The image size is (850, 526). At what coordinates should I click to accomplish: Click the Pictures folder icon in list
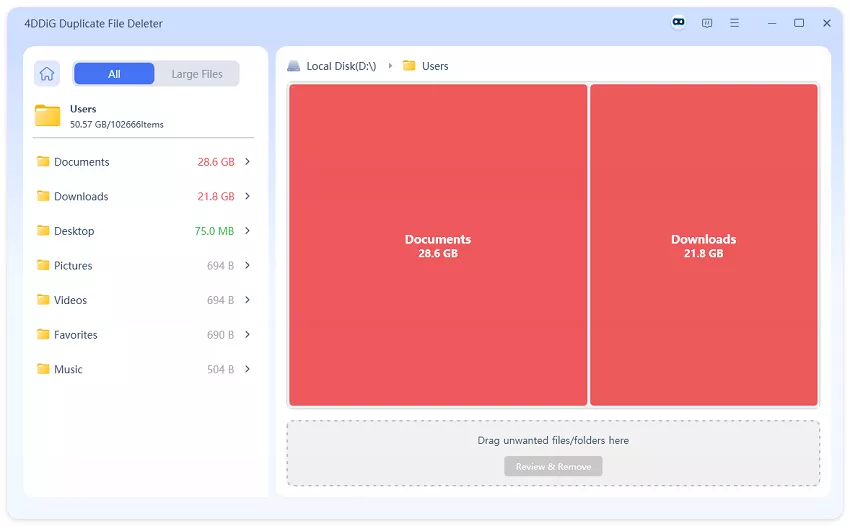click(x=43, y=265)
